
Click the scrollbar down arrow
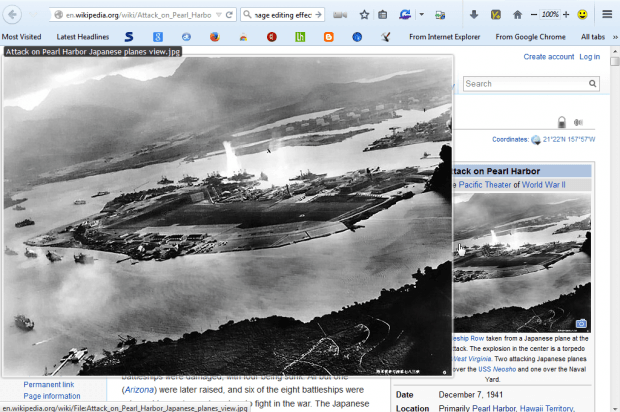click(614, 408)
